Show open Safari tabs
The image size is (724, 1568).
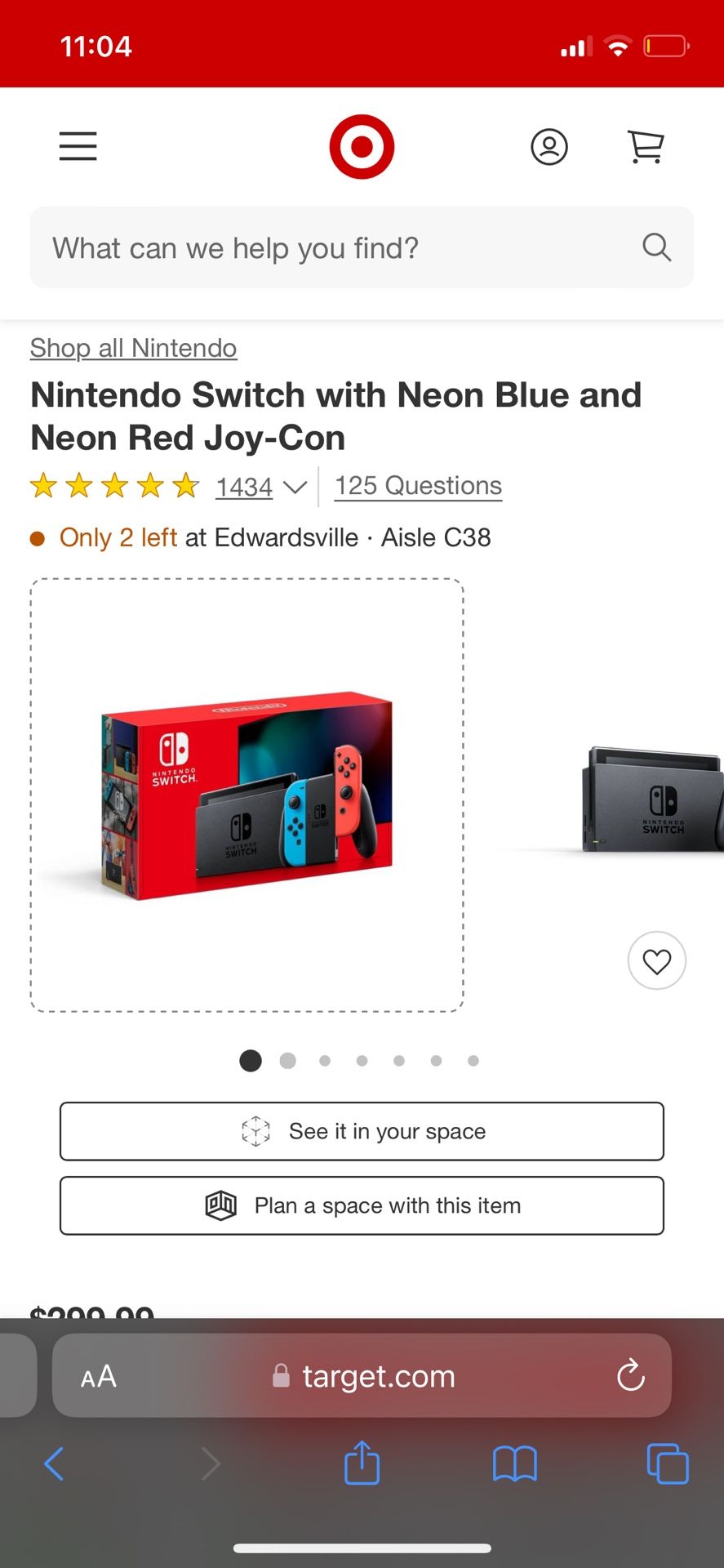click(667, 1463)
